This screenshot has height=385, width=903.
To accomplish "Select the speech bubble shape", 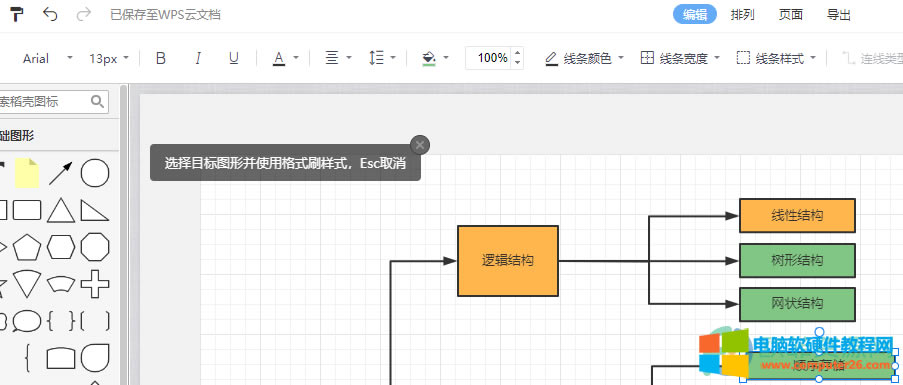I will [x=27, y=321].
